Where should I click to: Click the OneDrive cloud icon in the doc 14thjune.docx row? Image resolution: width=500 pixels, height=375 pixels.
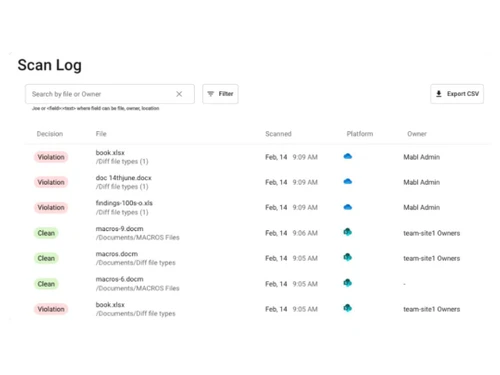(x=348, y=182)
